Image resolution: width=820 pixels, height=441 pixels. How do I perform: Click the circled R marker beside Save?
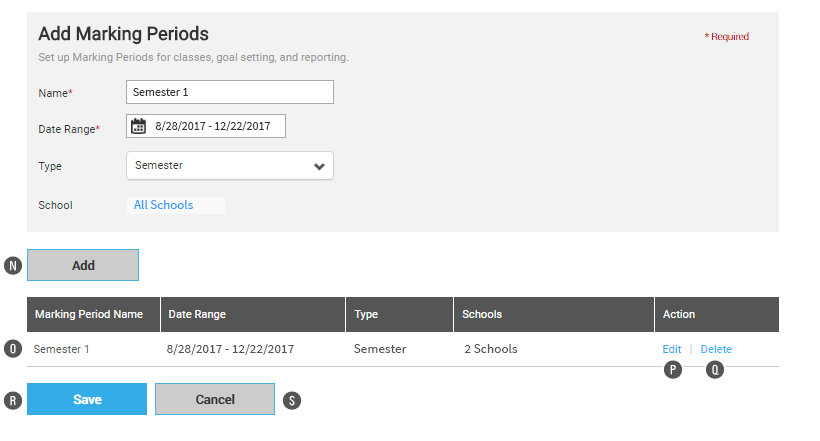[13, 401]
